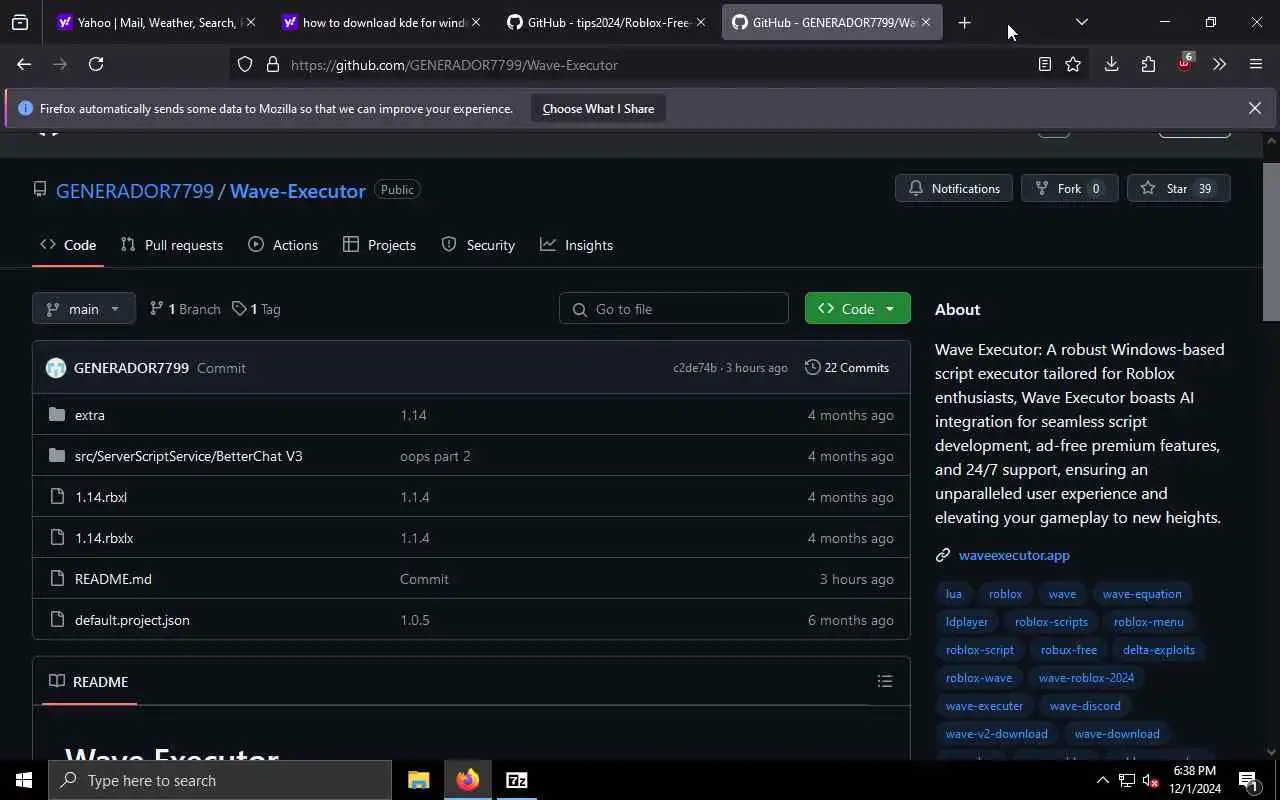The height and width of the screenshot is (800, 1280).
Task: Close the GENERADOR7799 Wave-Executor tab
Action: (926, 22)
